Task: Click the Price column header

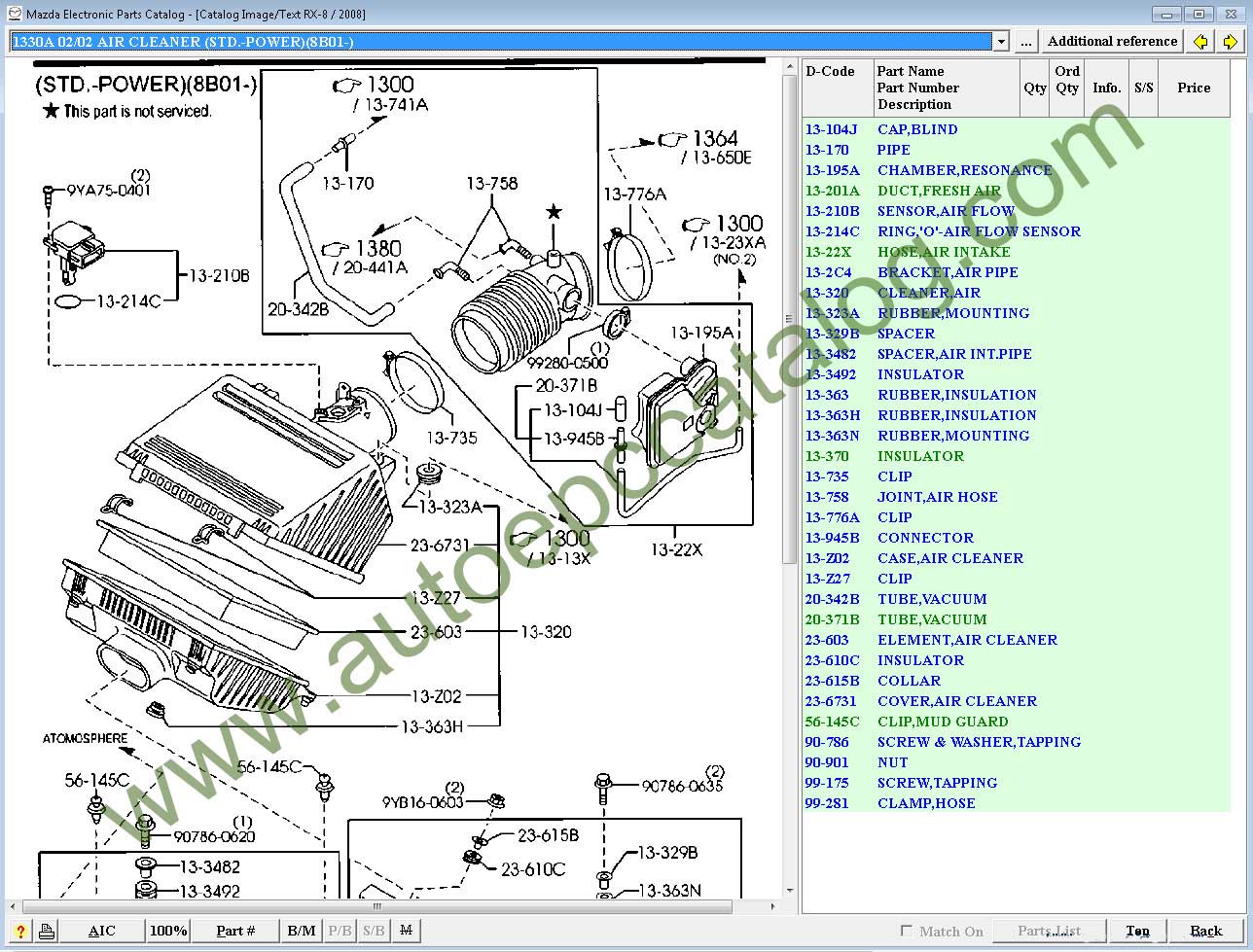Action: pos(1194,88)
